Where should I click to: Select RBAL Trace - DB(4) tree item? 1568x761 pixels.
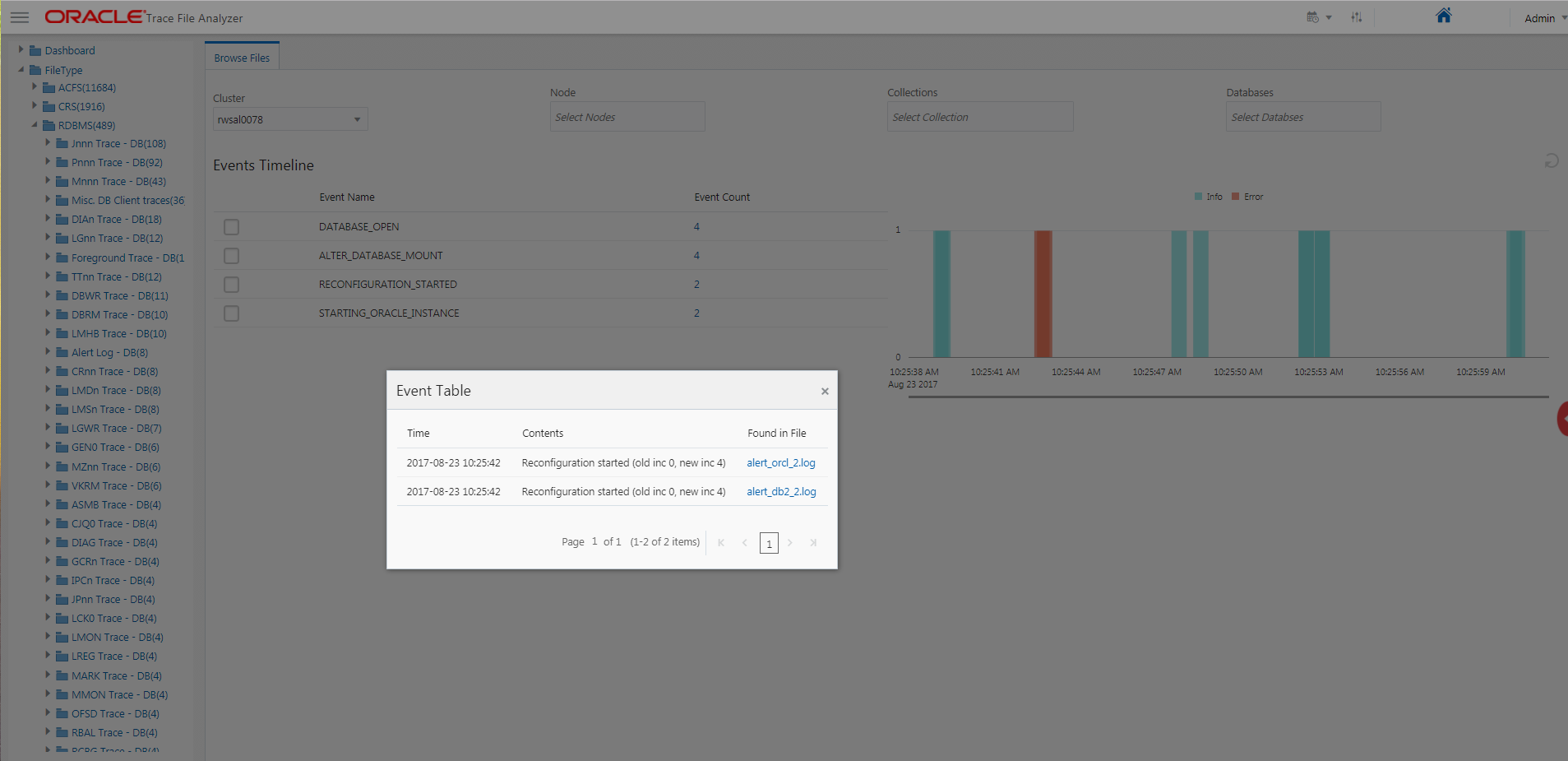coord(114,732)
